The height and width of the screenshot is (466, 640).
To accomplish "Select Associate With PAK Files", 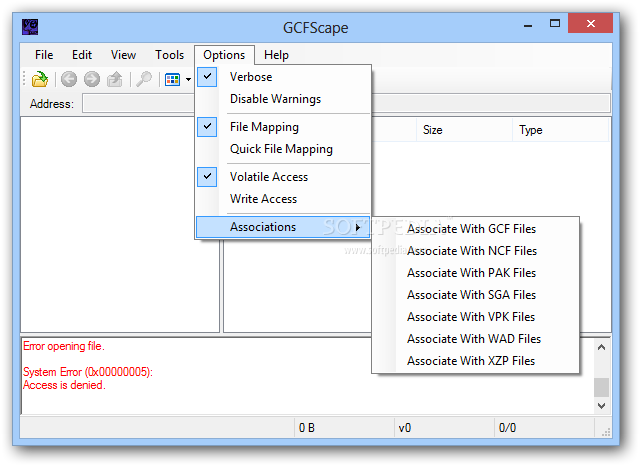I will pyautogui.click(x=476, y=273).
